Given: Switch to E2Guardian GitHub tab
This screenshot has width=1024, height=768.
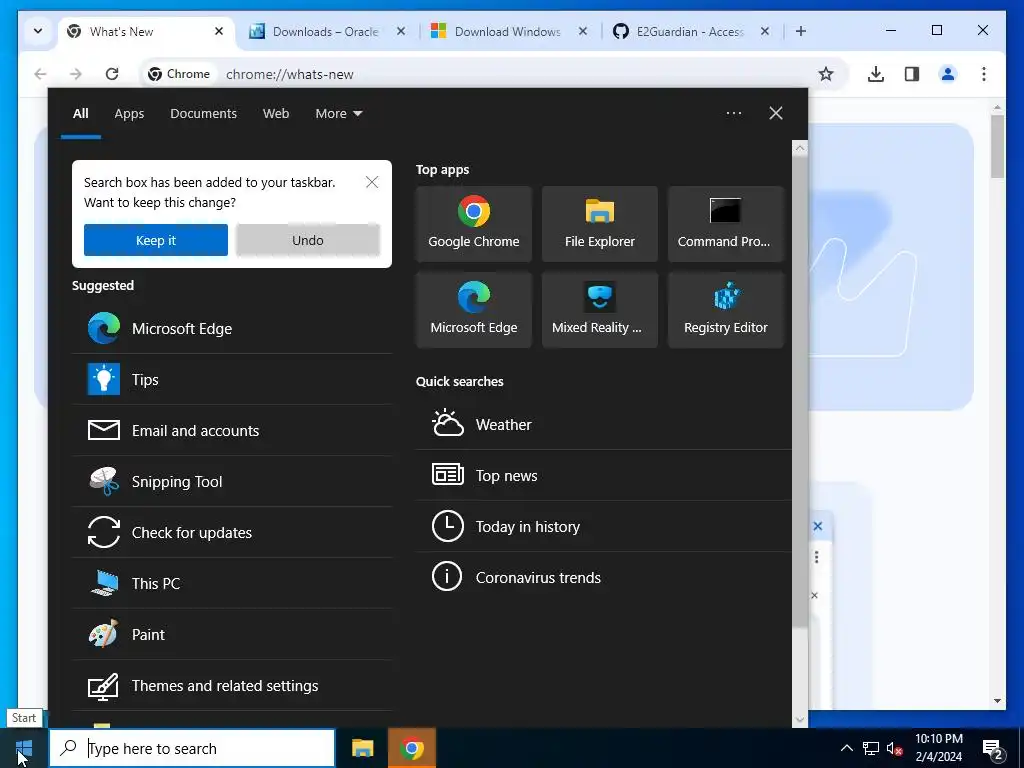Looking at the screenshot, I should (690, 31).
